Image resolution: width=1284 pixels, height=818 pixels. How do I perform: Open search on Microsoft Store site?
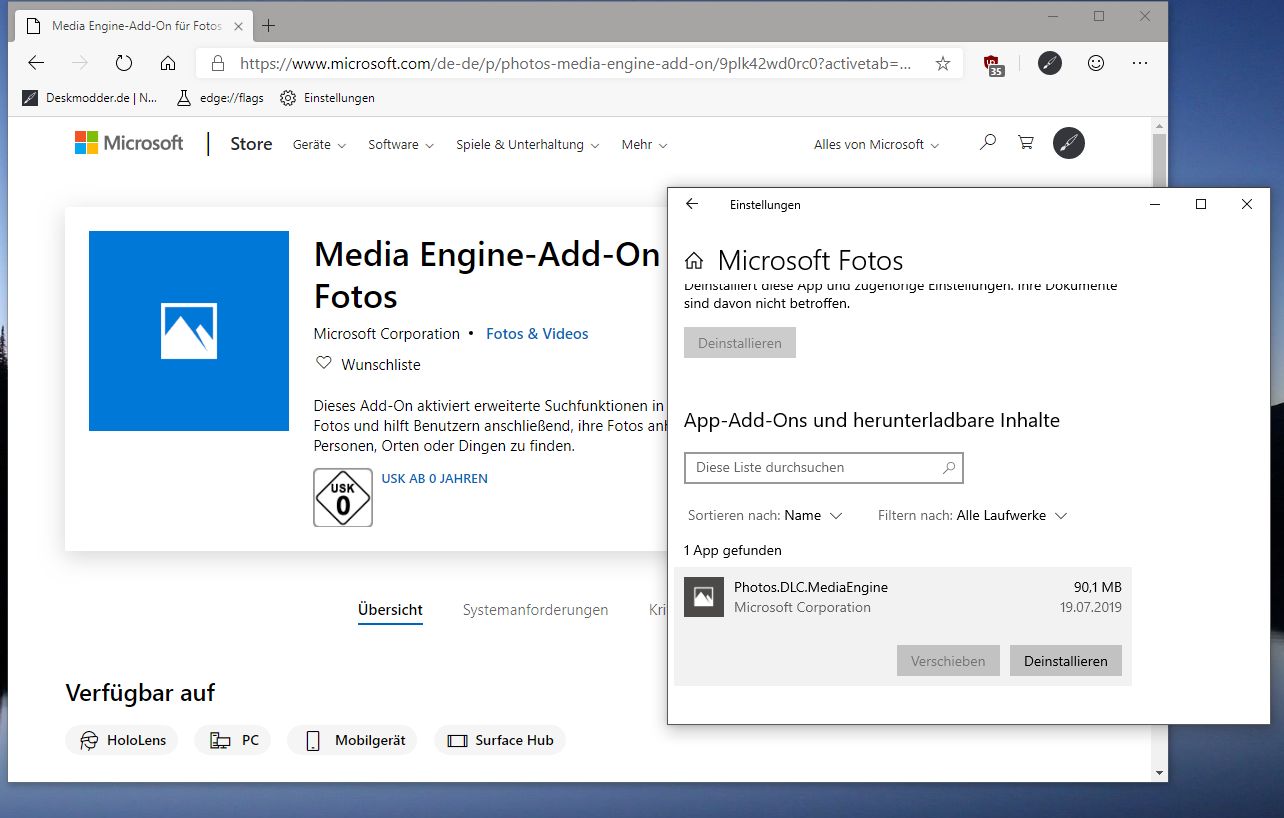(988, 143)
